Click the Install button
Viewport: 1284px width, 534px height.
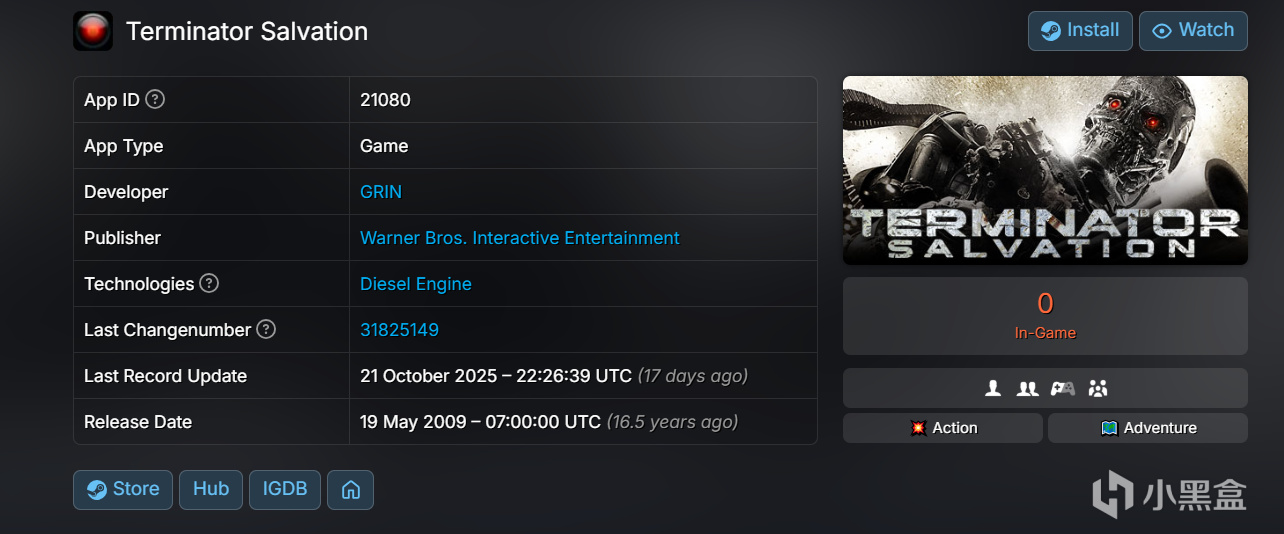pos(1080,31)
